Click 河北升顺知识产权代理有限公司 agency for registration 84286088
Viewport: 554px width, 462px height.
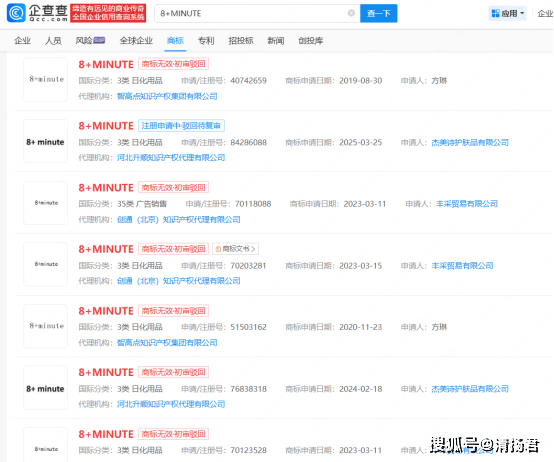point(171,158)
